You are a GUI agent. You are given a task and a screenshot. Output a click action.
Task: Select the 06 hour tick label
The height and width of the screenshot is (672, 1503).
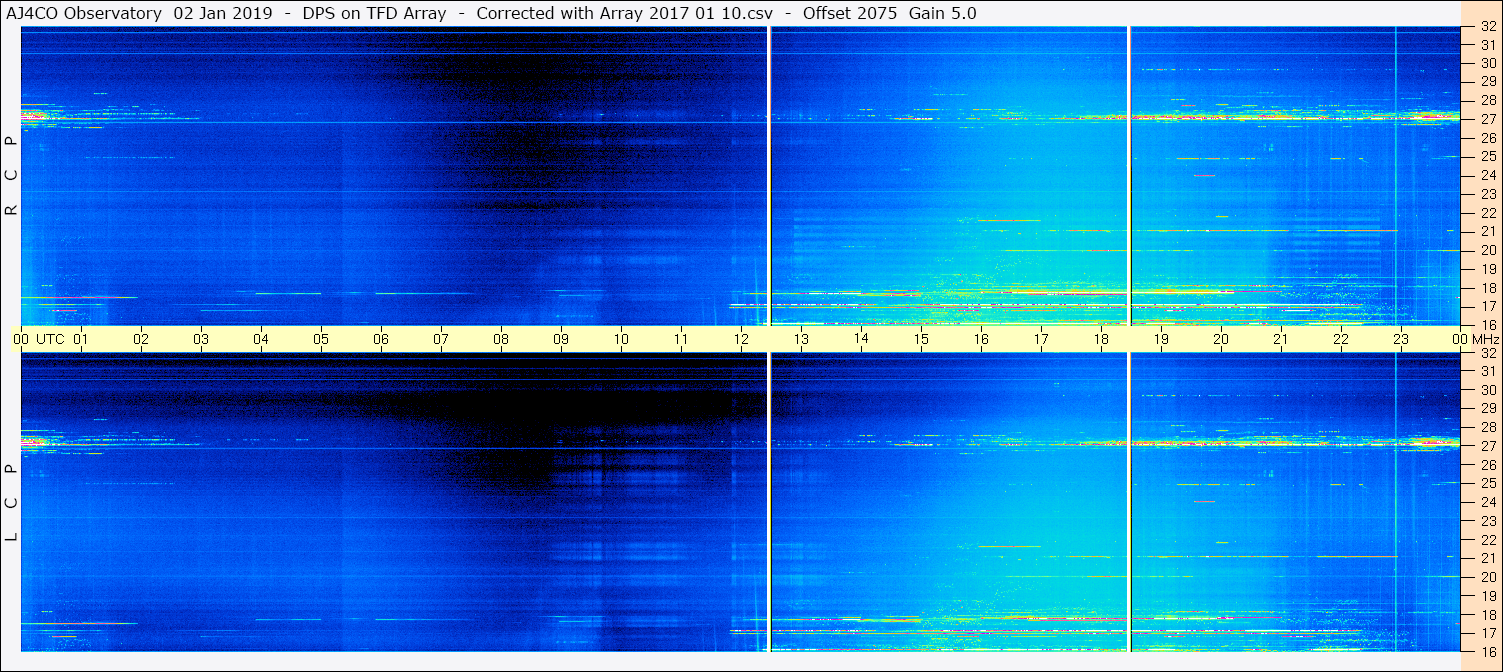[x=381, y=339]
